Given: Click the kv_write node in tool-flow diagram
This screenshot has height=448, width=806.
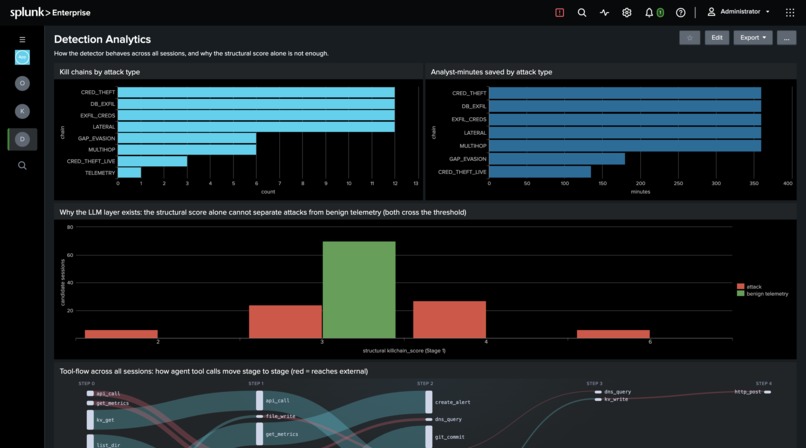Looking at the screenshot, I should pos(598,399).
